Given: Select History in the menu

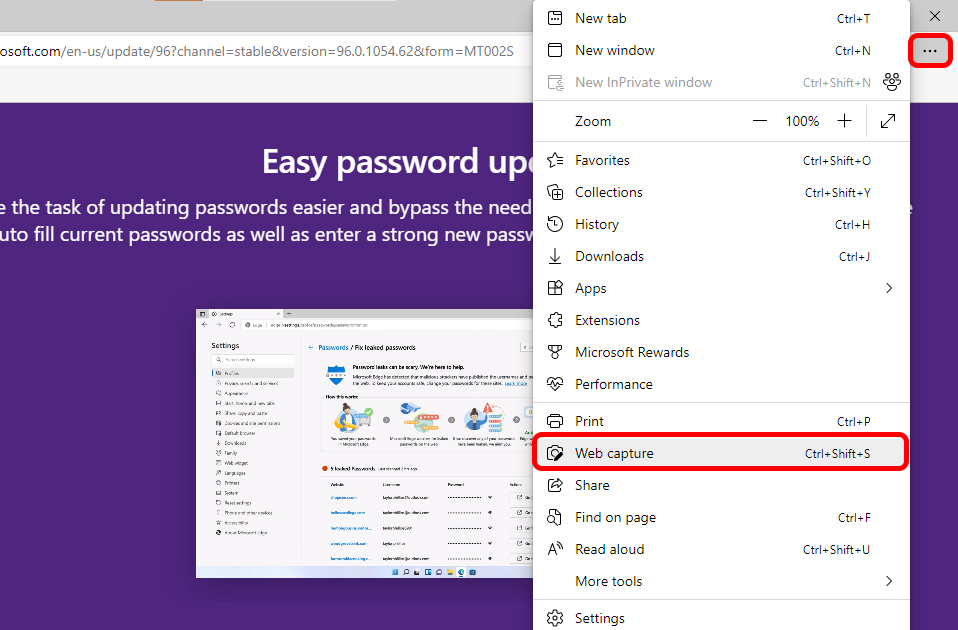Looking at the screenshot, I should point(721,224).
